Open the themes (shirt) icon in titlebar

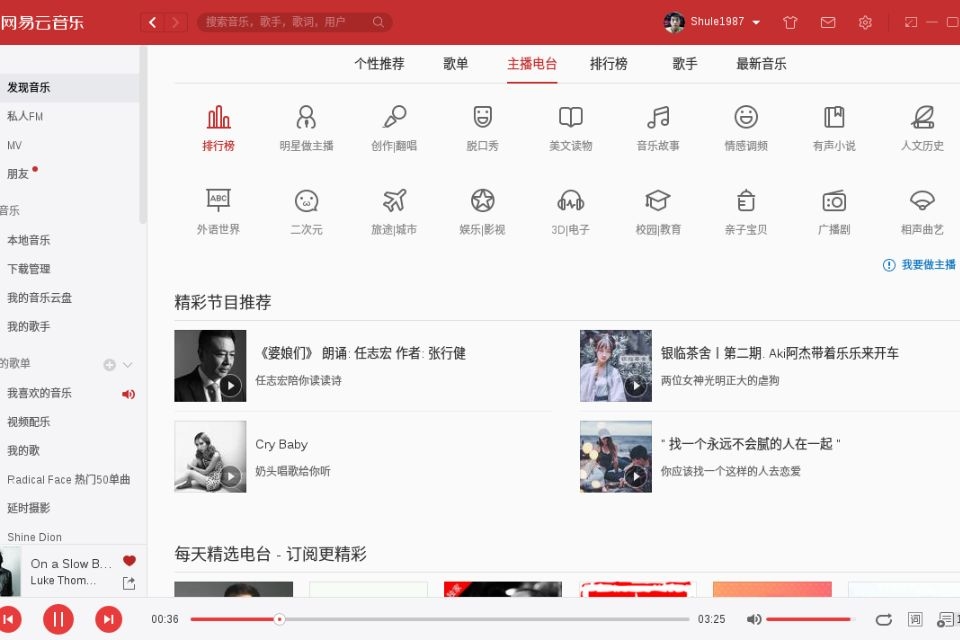click(x=789, y=22)
